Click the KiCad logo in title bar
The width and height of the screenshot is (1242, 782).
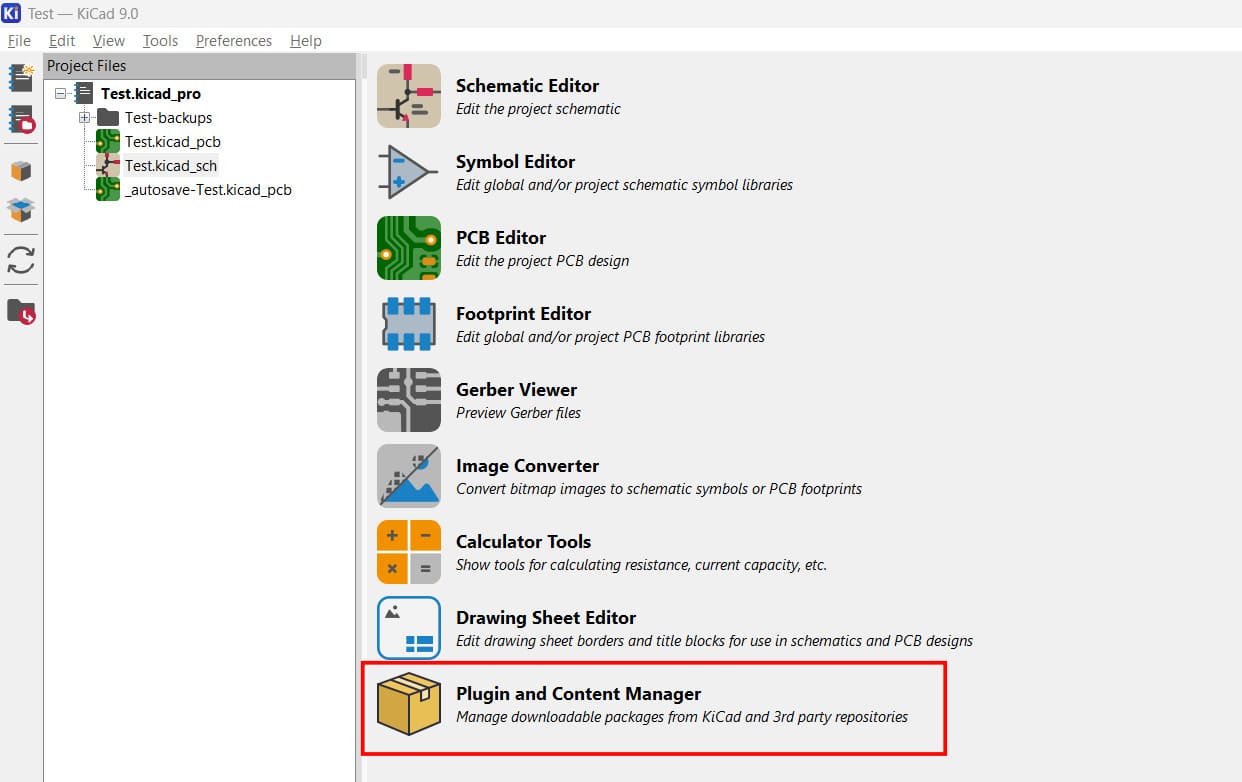pyautogui.click(x=12, y=13)
